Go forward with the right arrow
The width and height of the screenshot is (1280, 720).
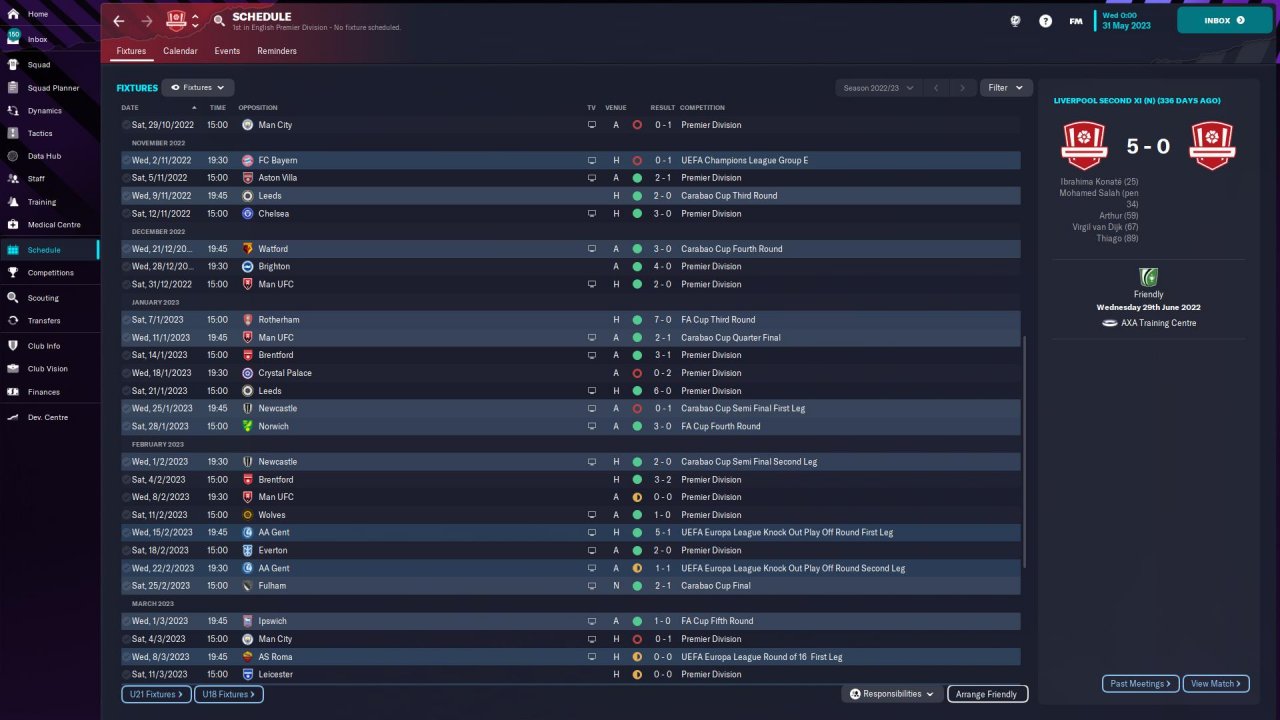147,21
